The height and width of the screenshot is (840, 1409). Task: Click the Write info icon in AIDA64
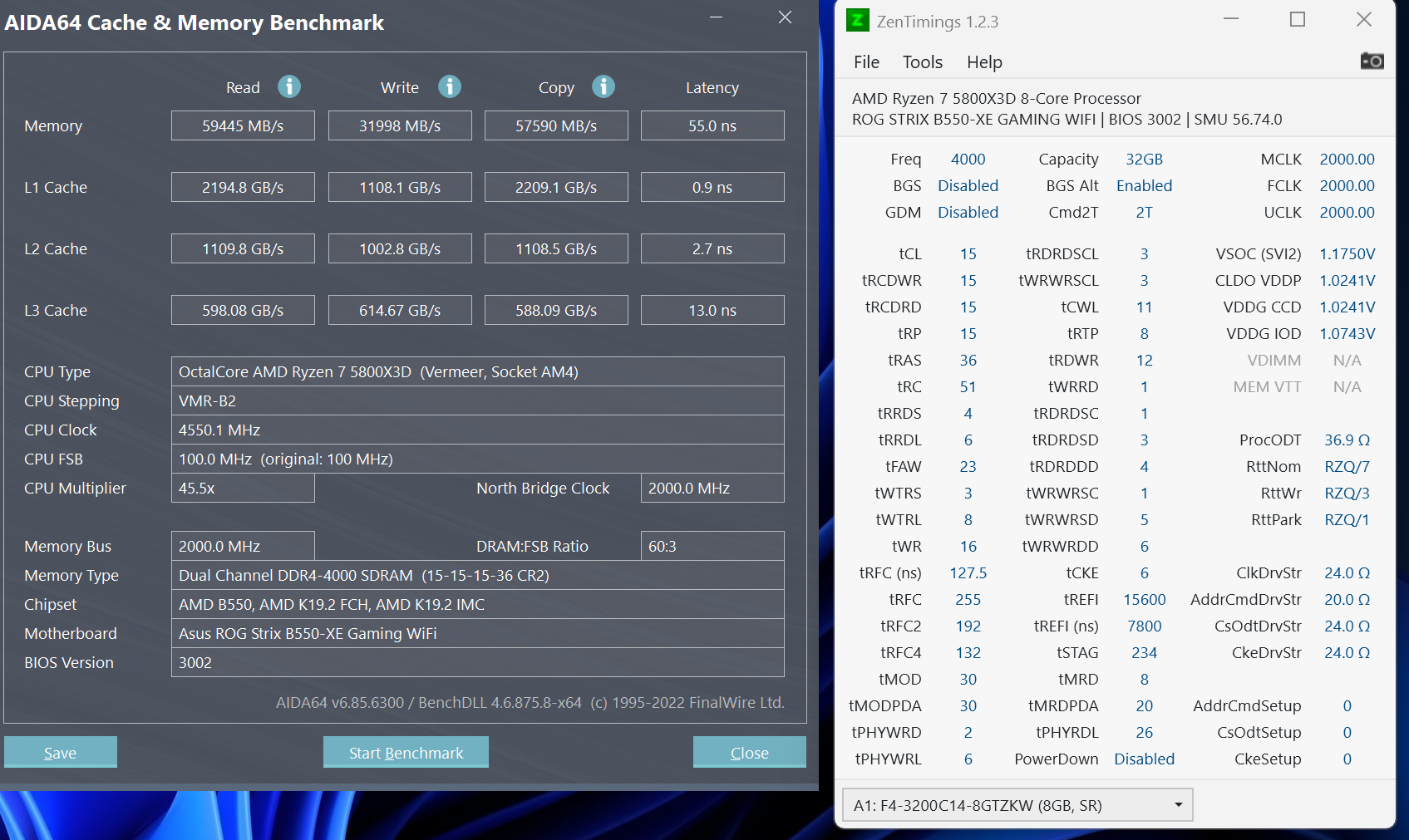450,86
